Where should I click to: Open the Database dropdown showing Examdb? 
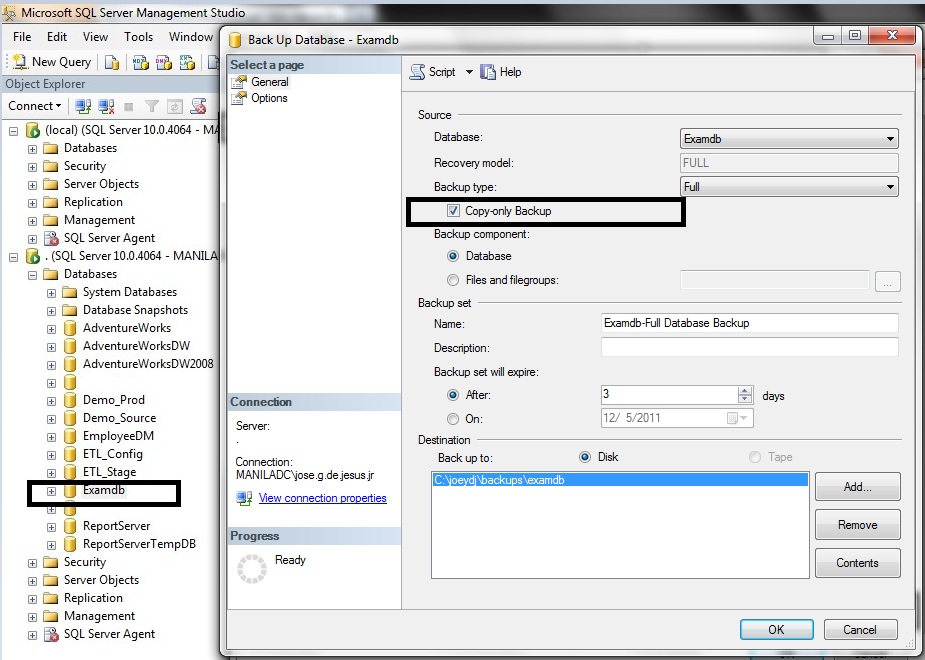[789, 139]
